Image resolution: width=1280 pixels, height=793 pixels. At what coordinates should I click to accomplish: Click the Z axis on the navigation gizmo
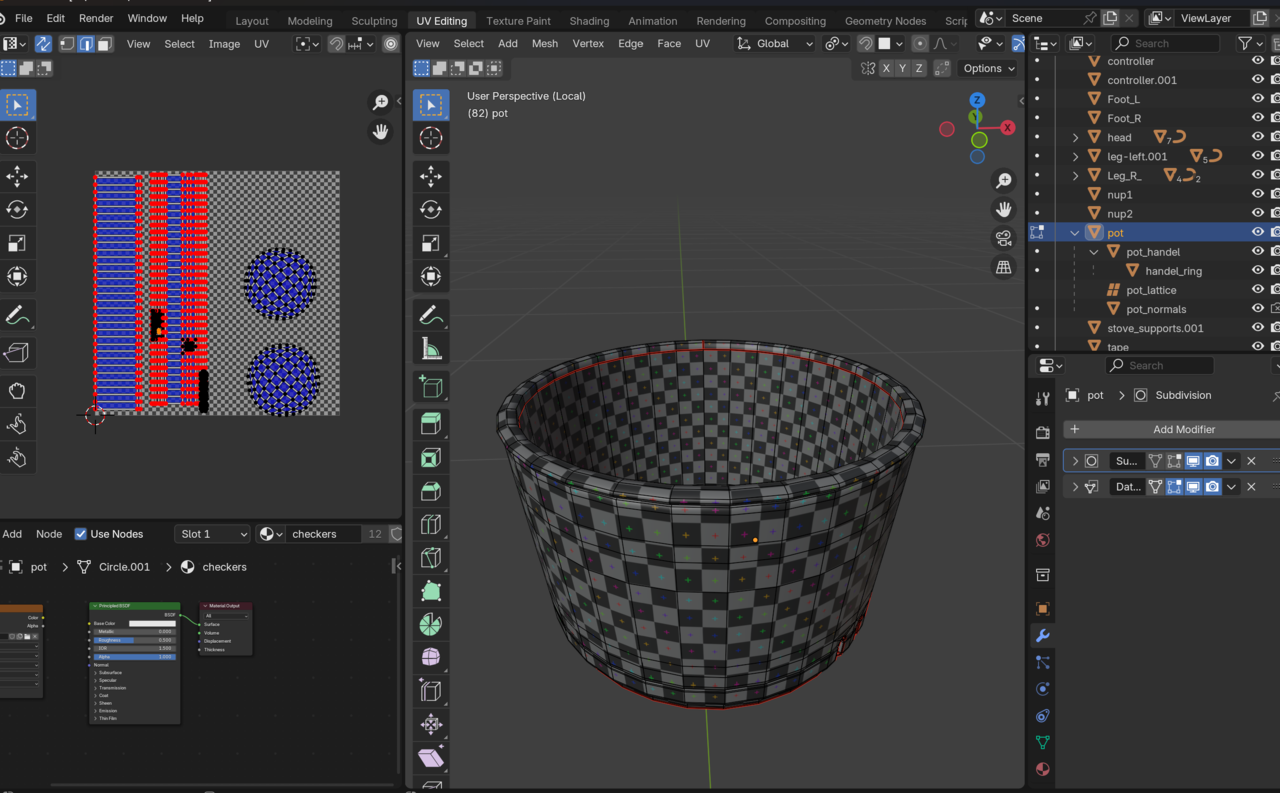pyautogui.click(x=977, y=100)
